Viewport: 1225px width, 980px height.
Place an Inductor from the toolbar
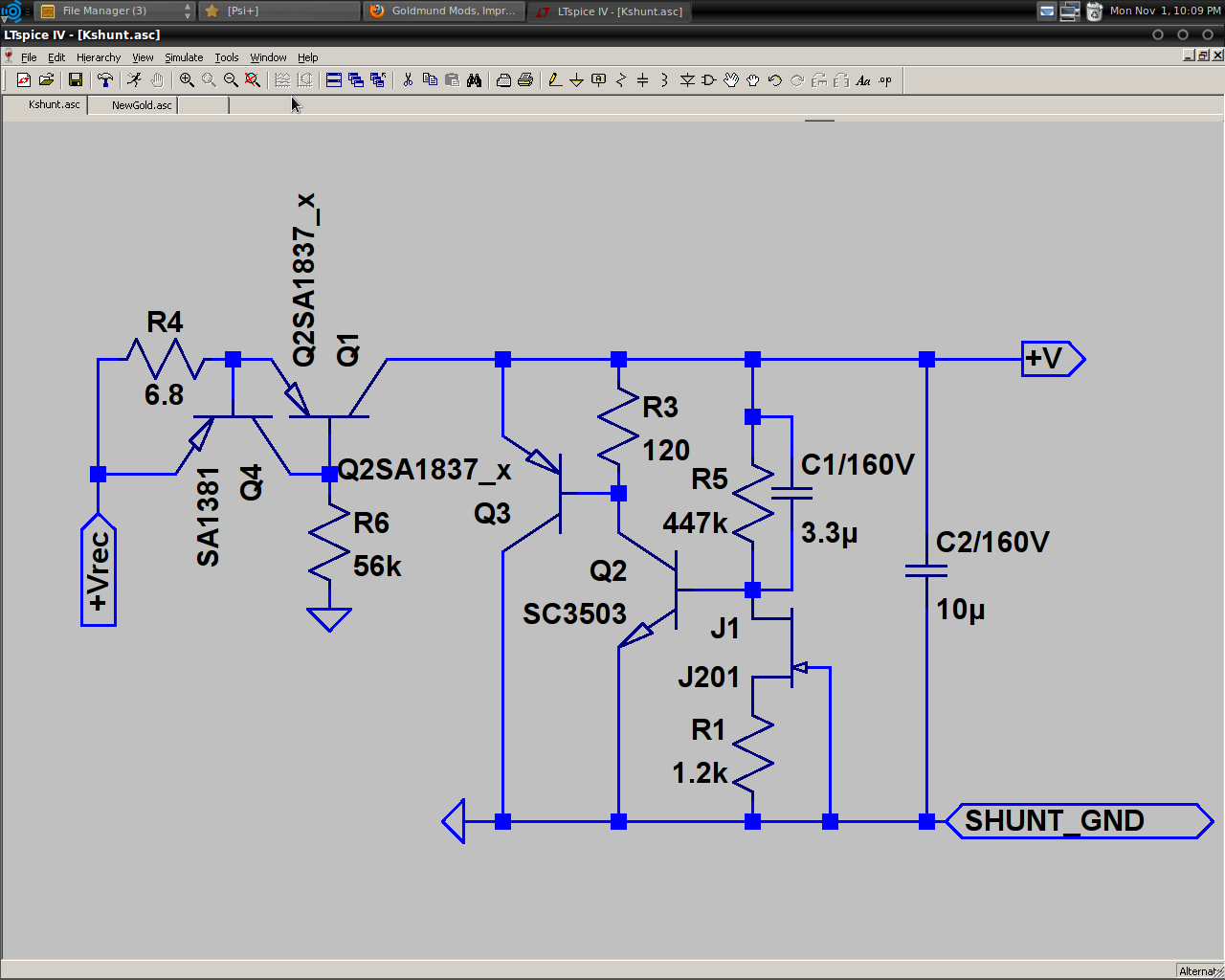pos(665,80)
